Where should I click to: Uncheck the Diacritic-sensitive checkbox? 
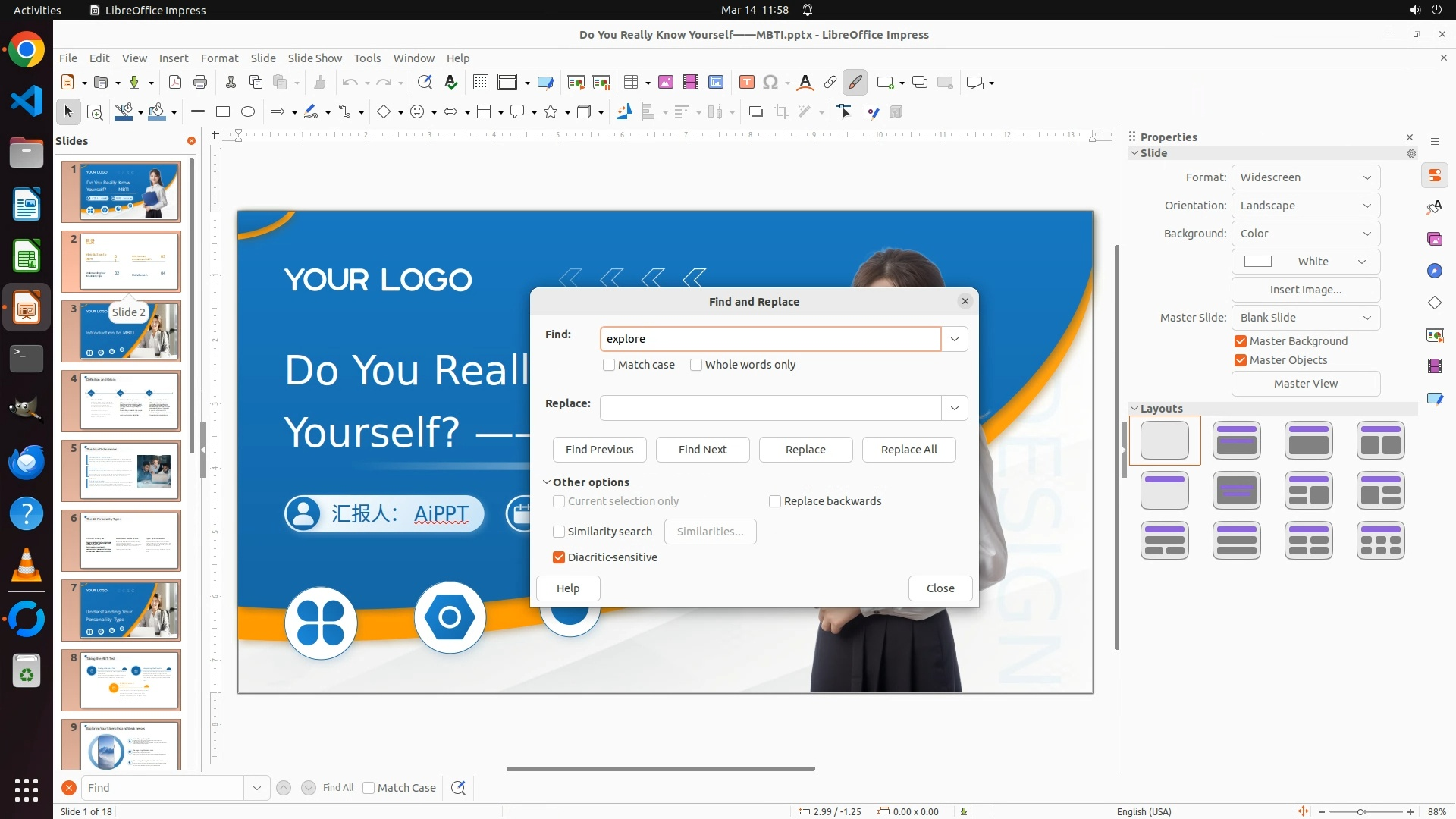[x=560, y=557]
